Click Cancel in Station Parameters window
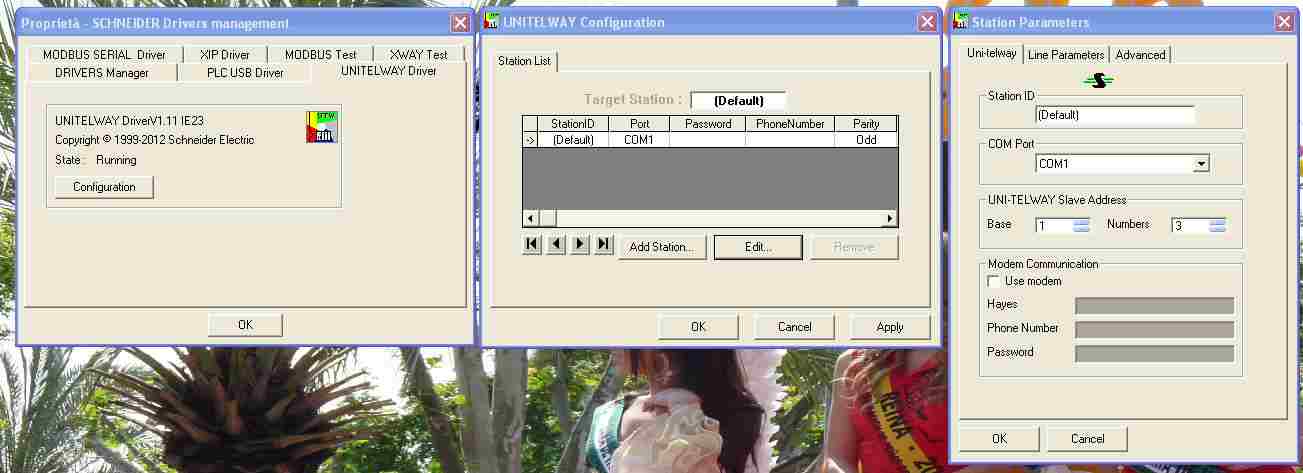Screen dimensions: 1303x473 pos(1088,439)
